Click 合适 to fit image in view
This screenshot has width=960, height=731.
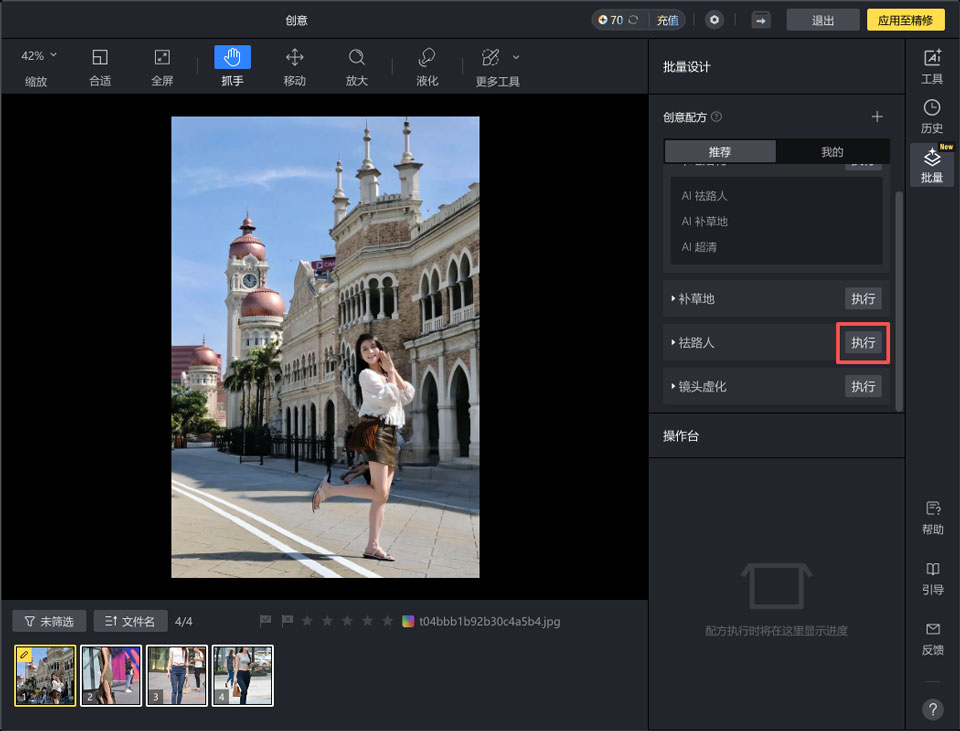tap(99, 63)
